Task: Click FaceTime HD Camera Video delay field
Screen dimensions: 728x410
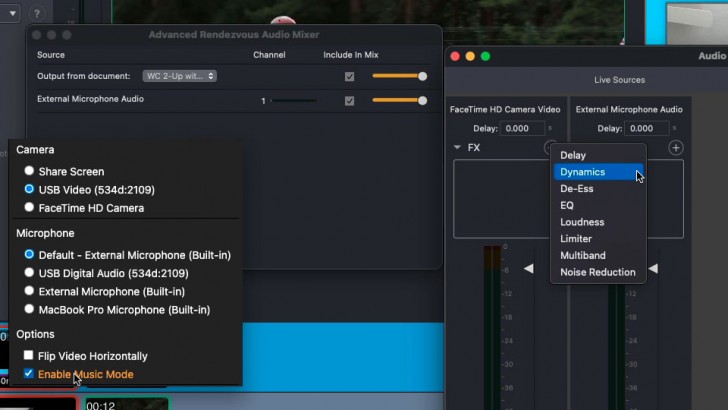Action: tap(522, 128)
